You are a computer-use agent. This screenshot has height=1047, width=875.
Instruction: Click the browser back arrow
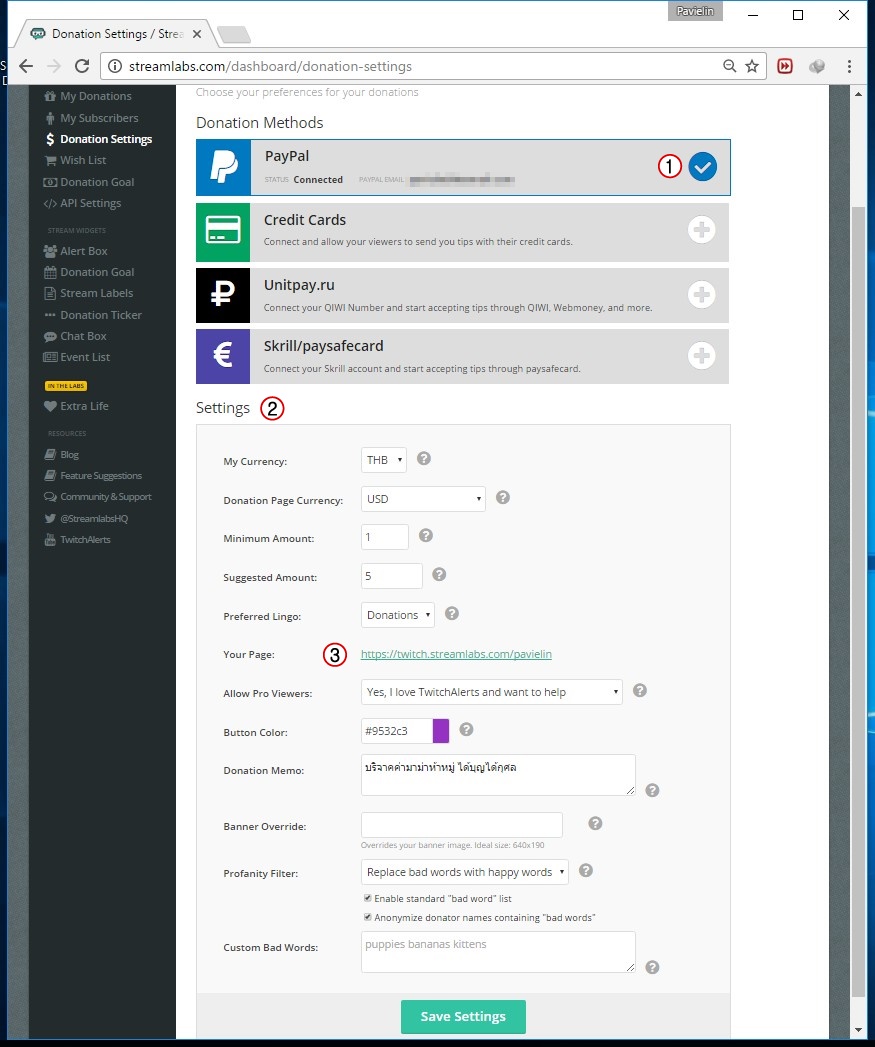click(26, 66)
